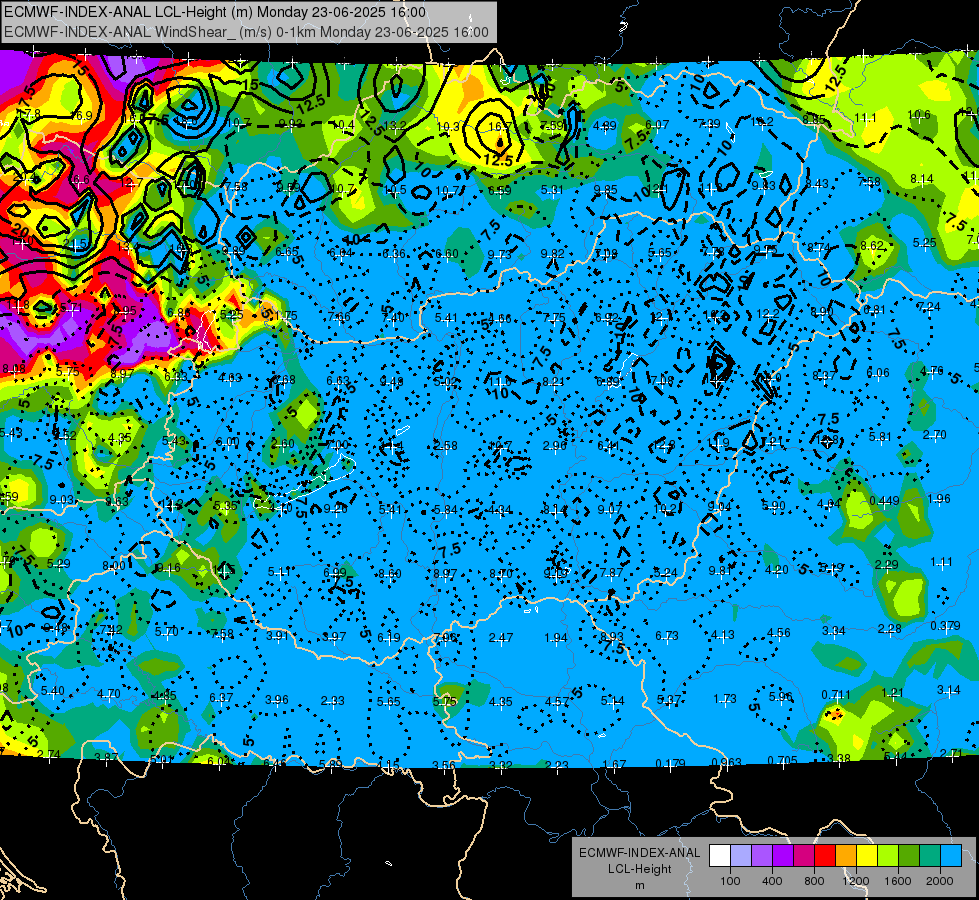979x900 pixels.
Task: Click the legend tick label '2000'
Action: point(940,881)
